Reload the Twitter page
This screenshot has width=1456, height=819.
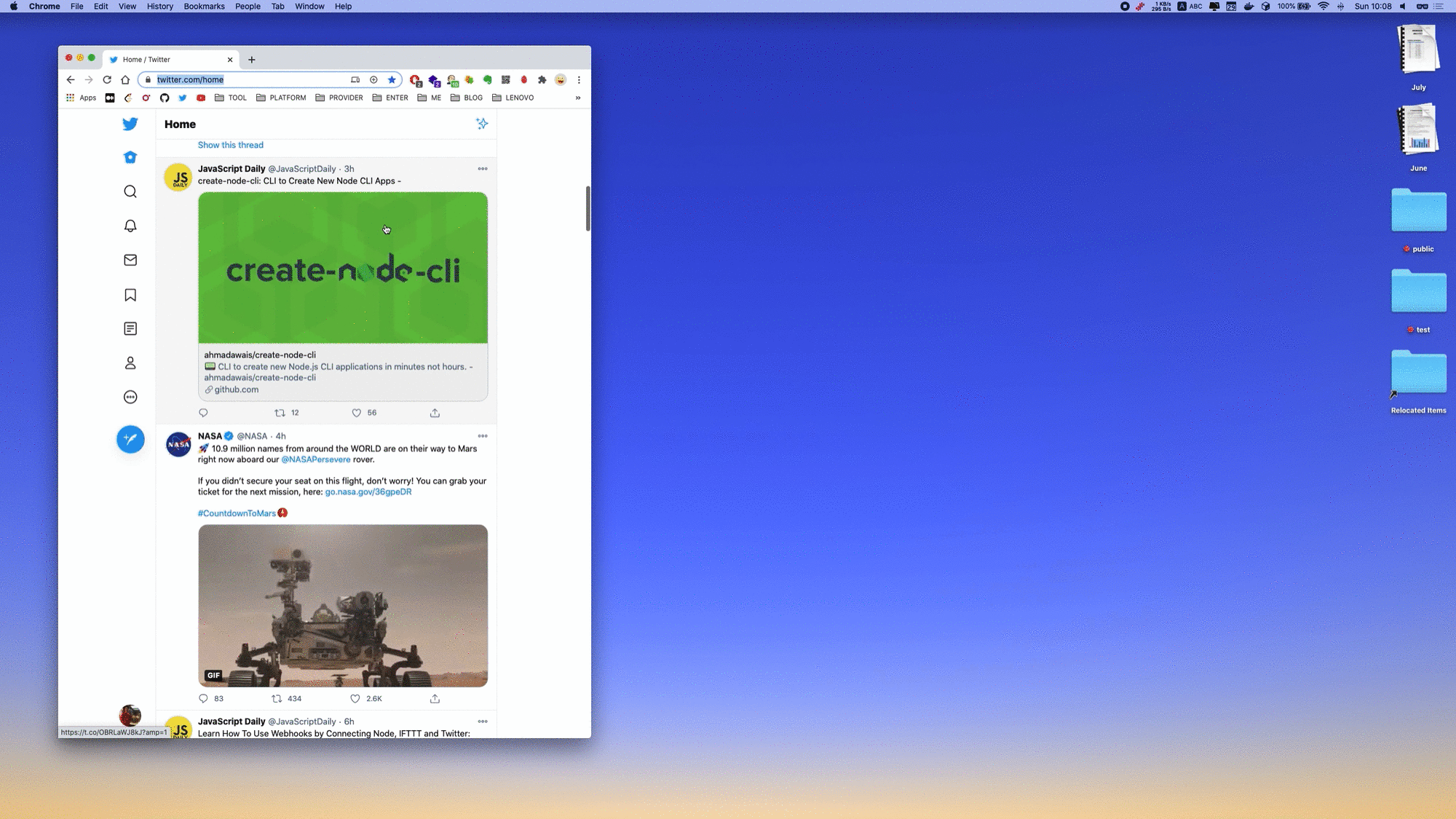[107, 80]
